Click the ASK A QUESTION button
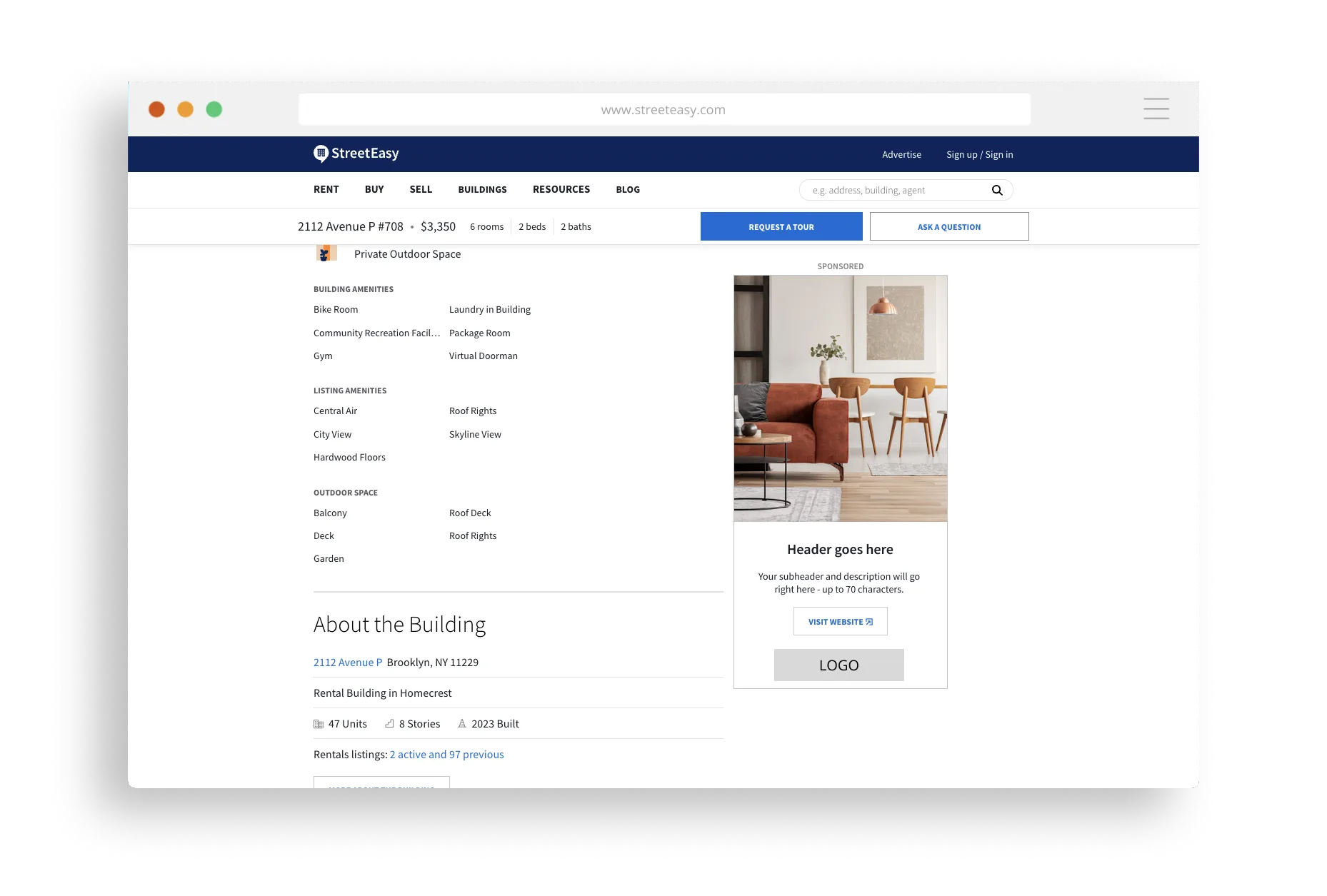 949,226
